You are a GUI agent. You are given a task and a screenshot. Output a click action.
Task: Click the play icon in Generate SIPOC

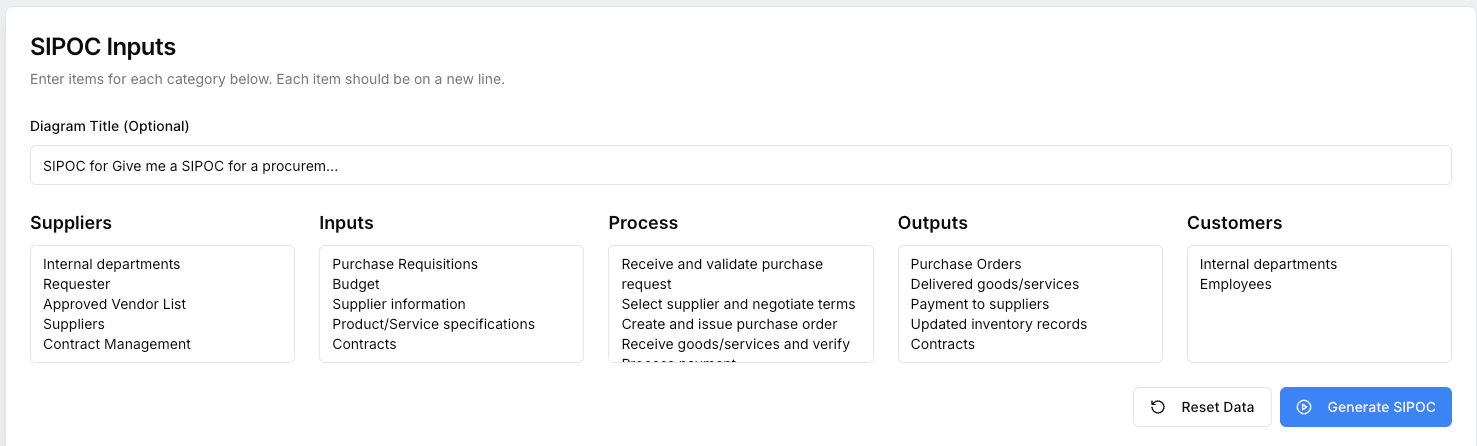1304,407
